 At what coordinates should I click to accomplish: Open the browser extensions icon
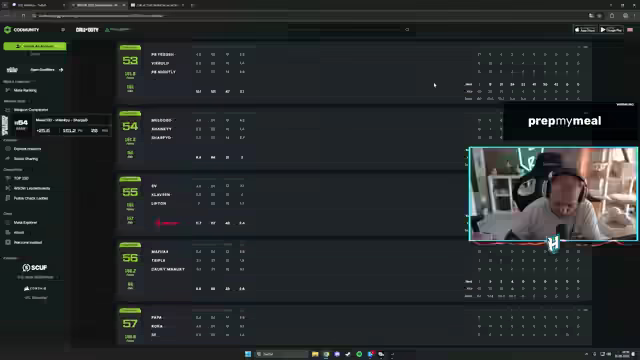612,16
